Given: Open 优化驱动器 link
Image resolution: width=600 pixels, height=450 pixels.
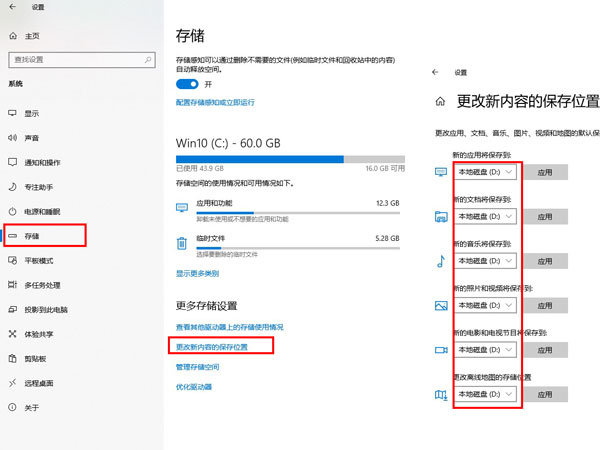Looking at the screenshot, I should (x=194, y=386).
